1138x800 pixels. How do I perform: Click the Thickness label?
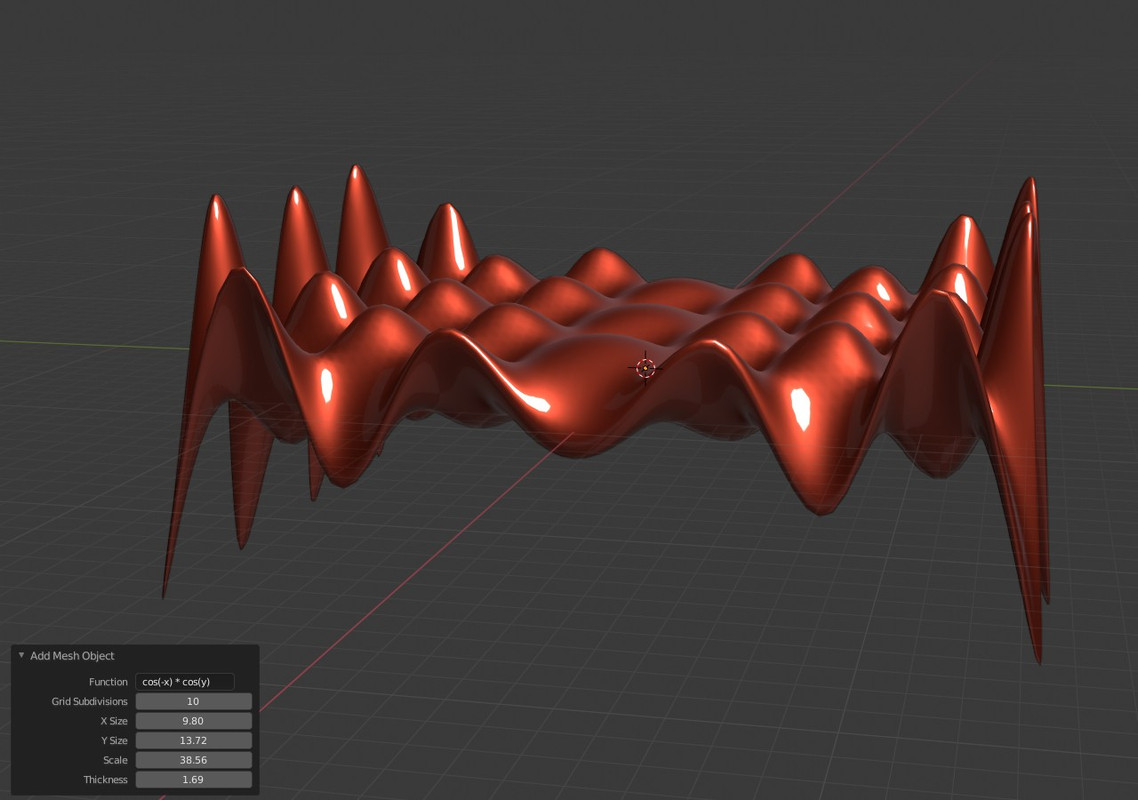point(105,780)
